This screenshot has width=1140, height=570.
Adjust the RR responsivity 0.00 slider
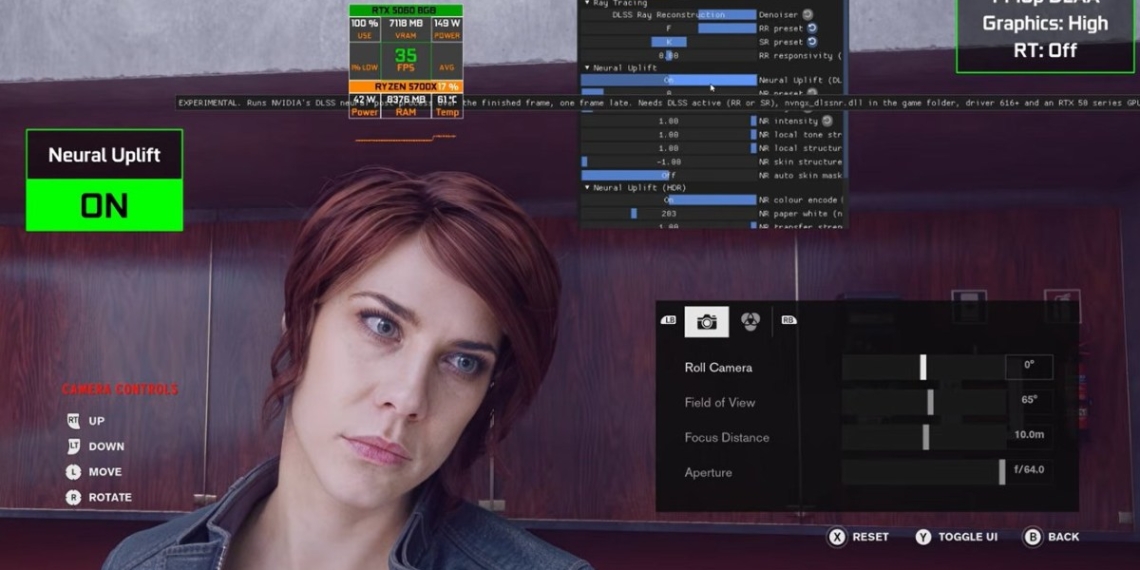[668, 55]
